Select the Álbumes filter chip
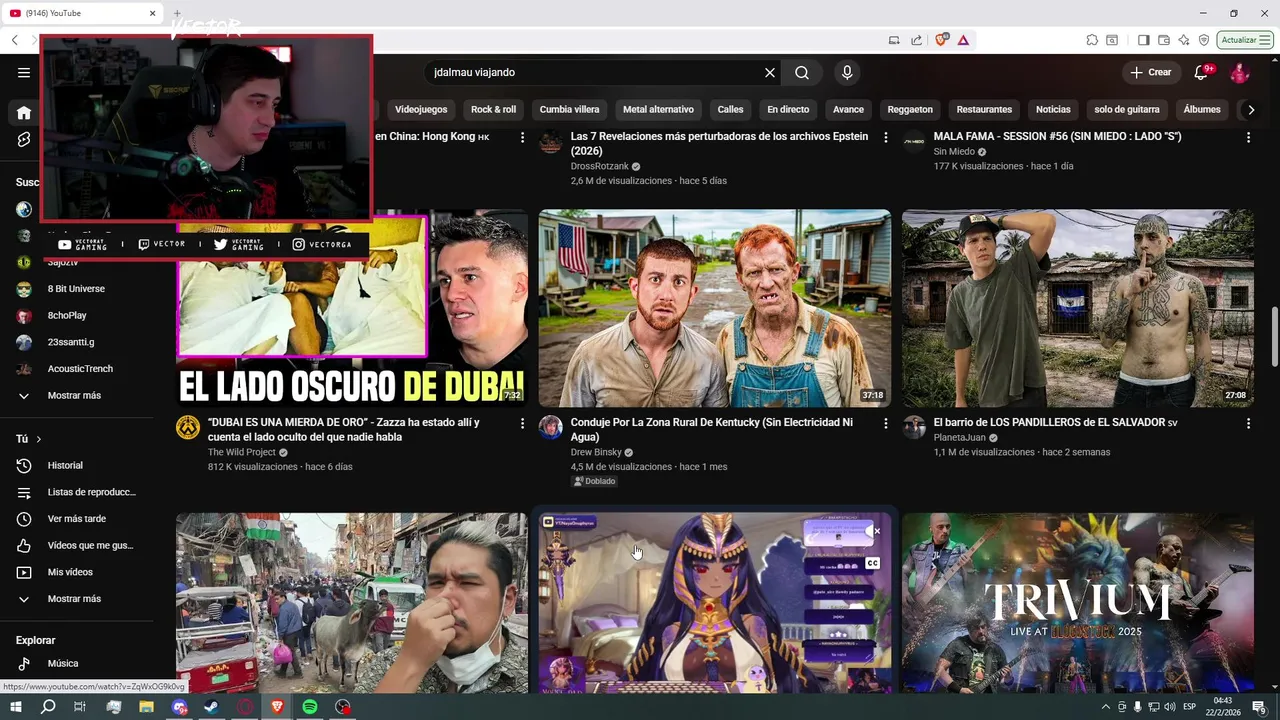This screenshot has height=720, width=1280. [1202, 109]
